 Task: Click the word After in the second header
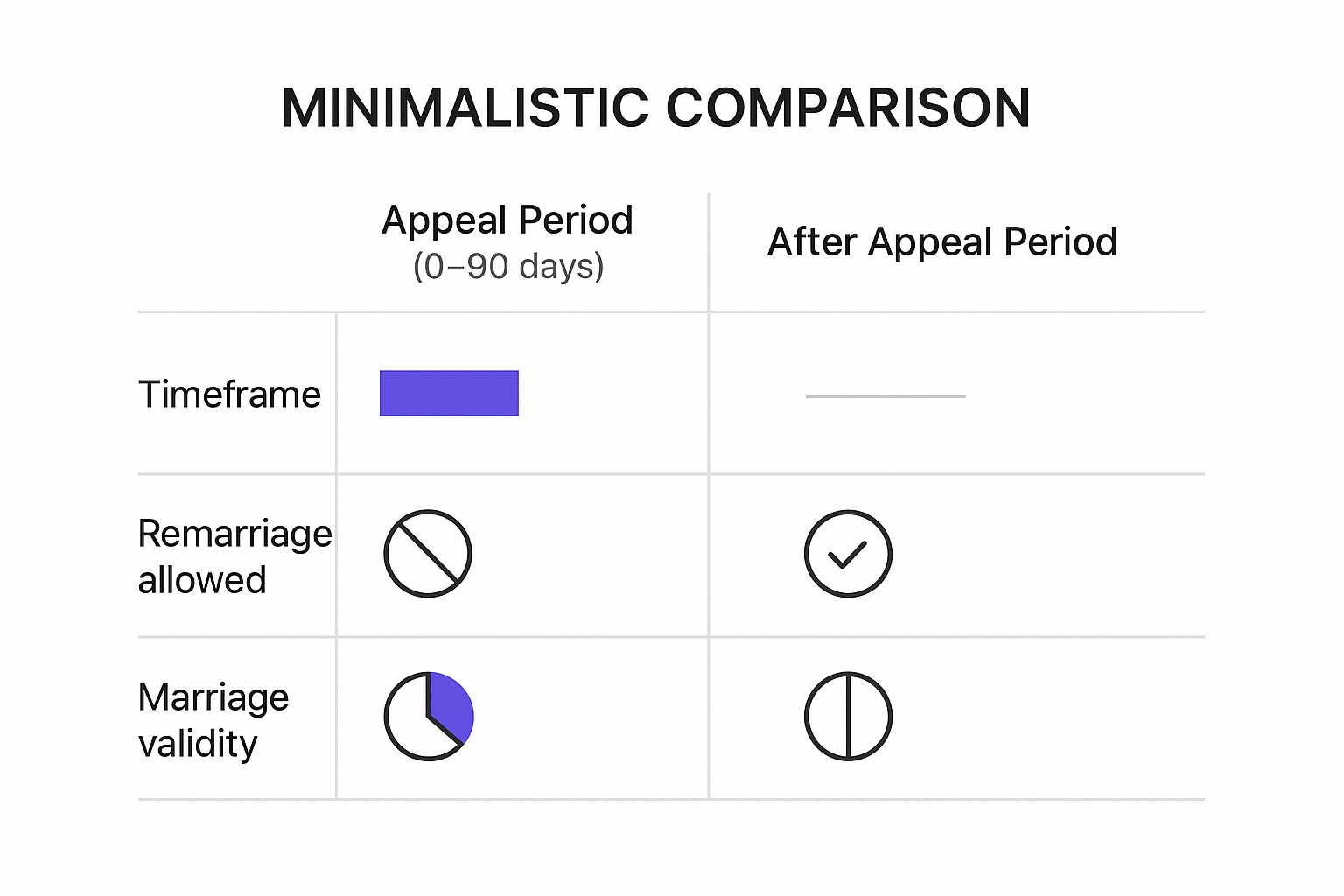click(810, 242)
